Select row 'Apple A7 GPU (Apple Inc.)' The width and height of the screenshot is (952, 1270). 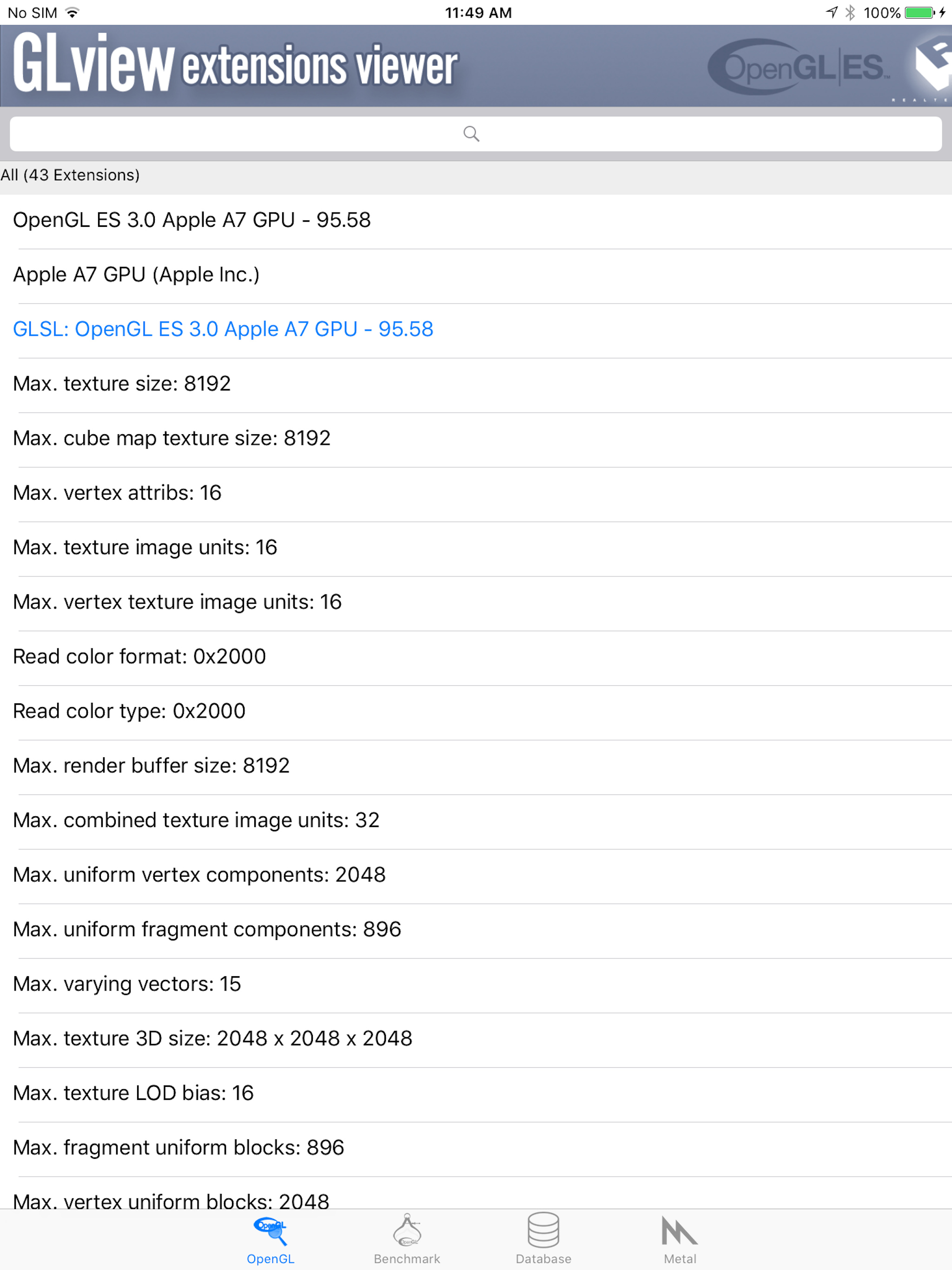[476, 276]
